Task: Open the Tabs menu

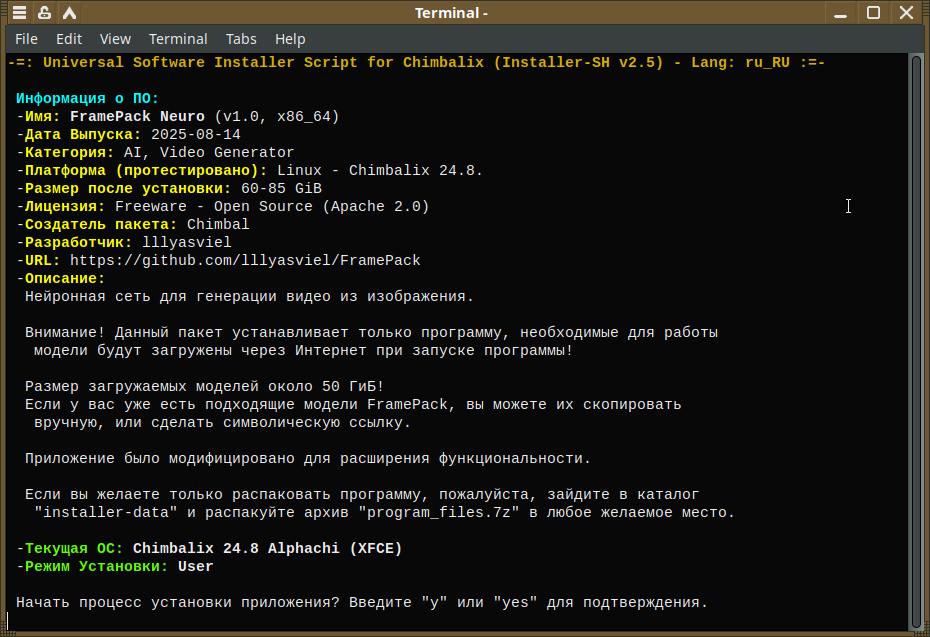Action: (x=241, y=39)
